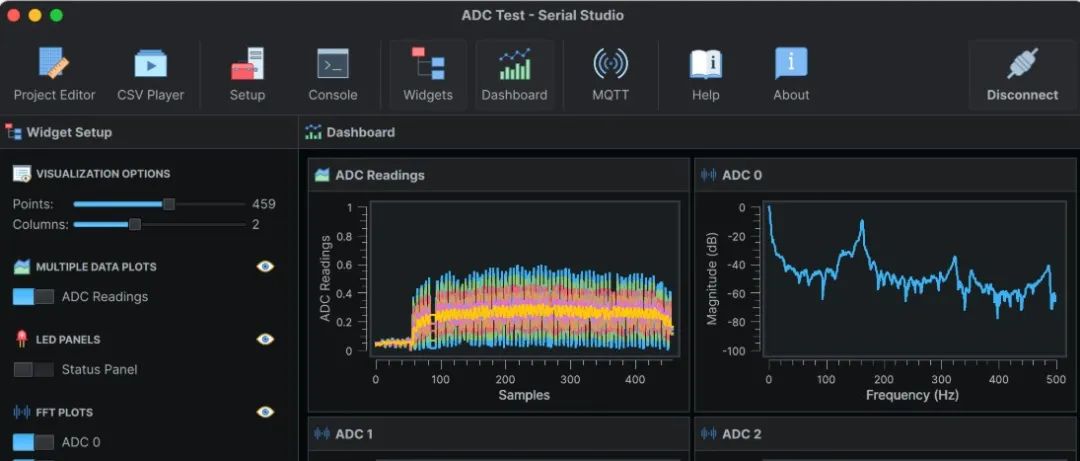
Task: Click the Columns slider handle
Action: (x=135, y=225)
